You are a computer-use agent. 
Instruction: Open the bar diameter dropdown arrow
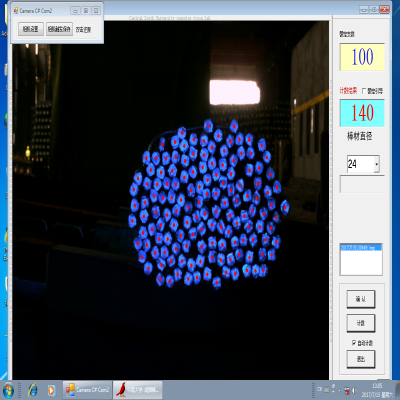tap(377, 164)
